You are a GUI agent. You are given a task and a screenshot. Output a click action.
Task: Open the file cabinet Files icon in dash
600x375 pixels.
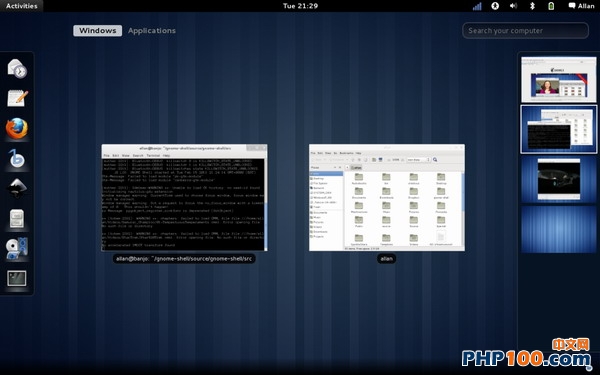pos(17,218)
